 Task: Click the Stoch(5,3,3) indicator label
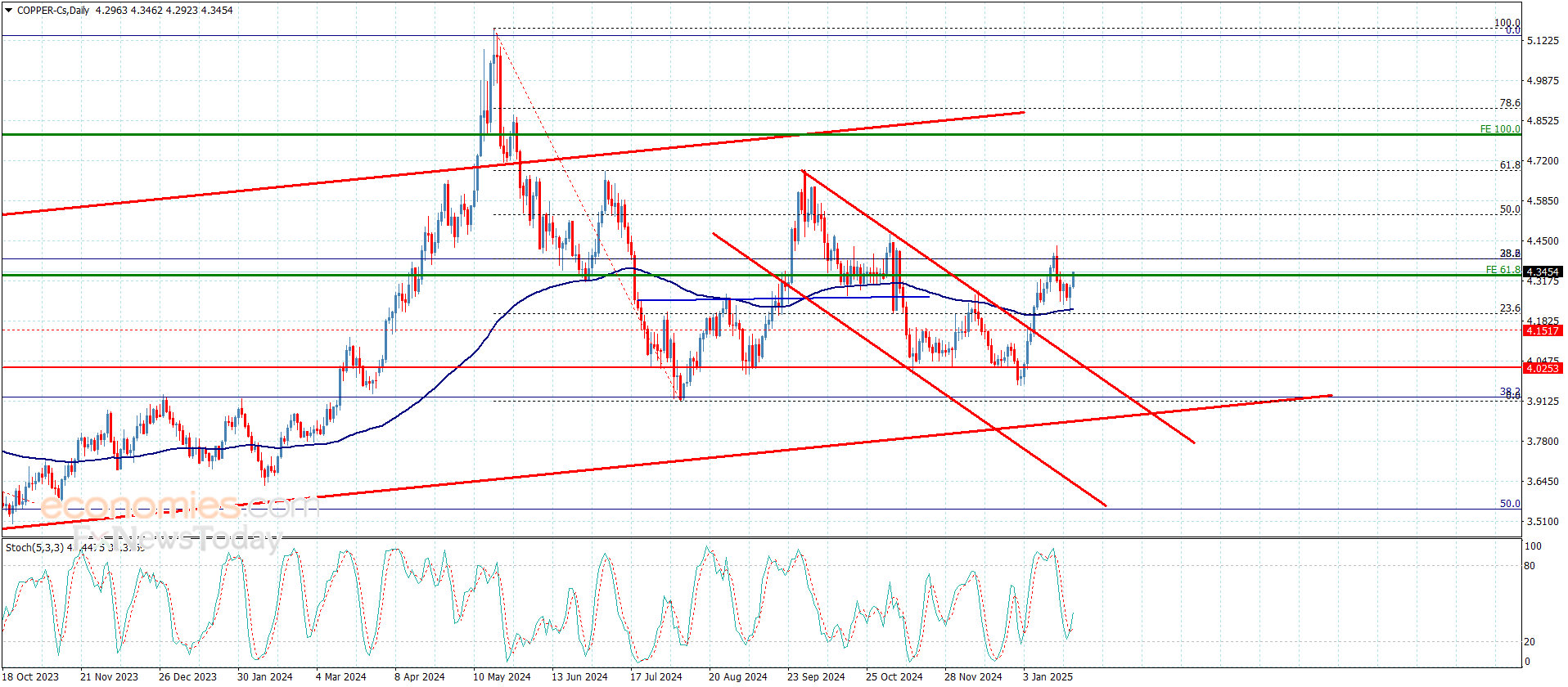click(x=34, y=547)
